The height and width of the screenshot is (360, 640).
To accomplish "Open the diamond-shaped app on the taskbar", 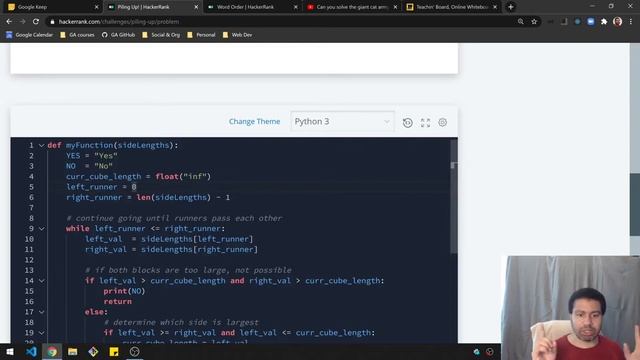I will [93, 352].
